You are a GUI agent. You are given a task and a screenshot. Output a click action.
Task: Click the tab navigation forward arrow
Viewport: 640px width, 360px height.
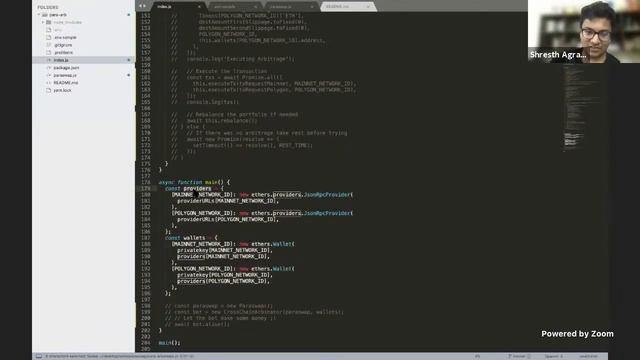144,6
